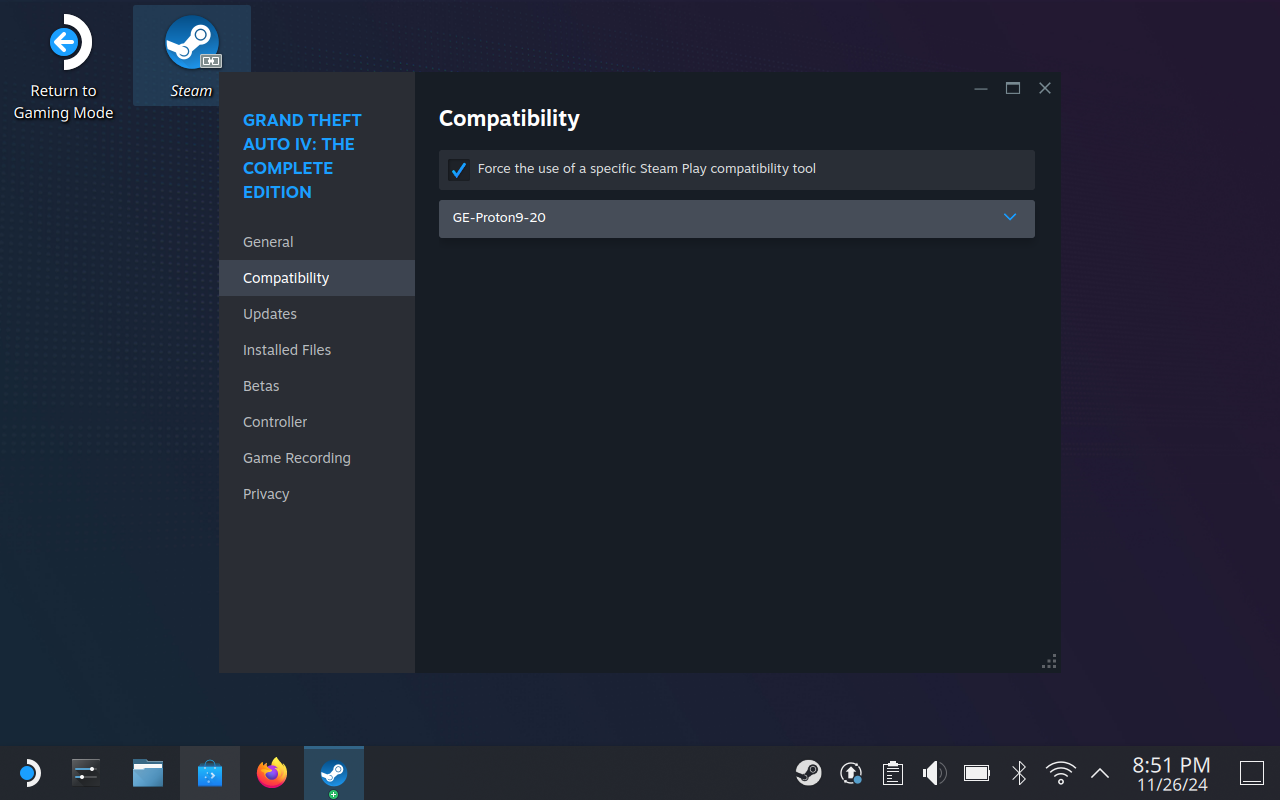
Task: Click the window resize grip
Action: [x=1049, y=661]
